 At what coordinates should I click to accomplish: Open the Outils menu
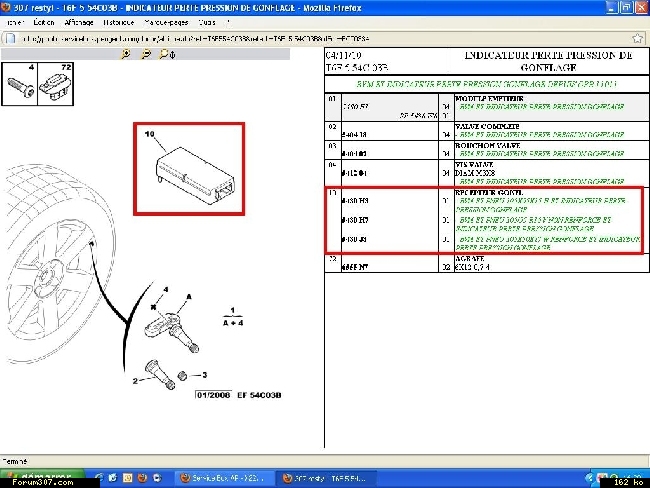click(x=206, y=22)
